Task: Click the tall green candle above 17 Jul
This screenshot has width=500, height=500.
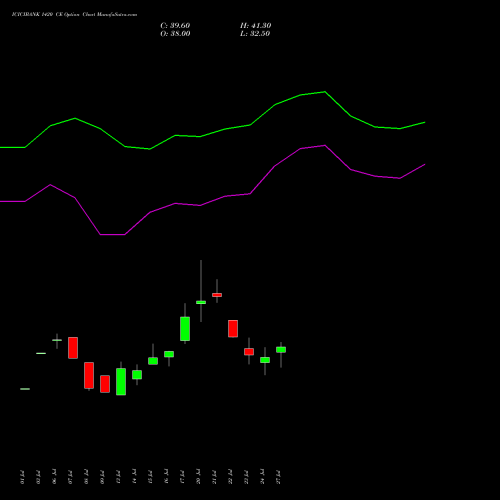Action: 185,329
